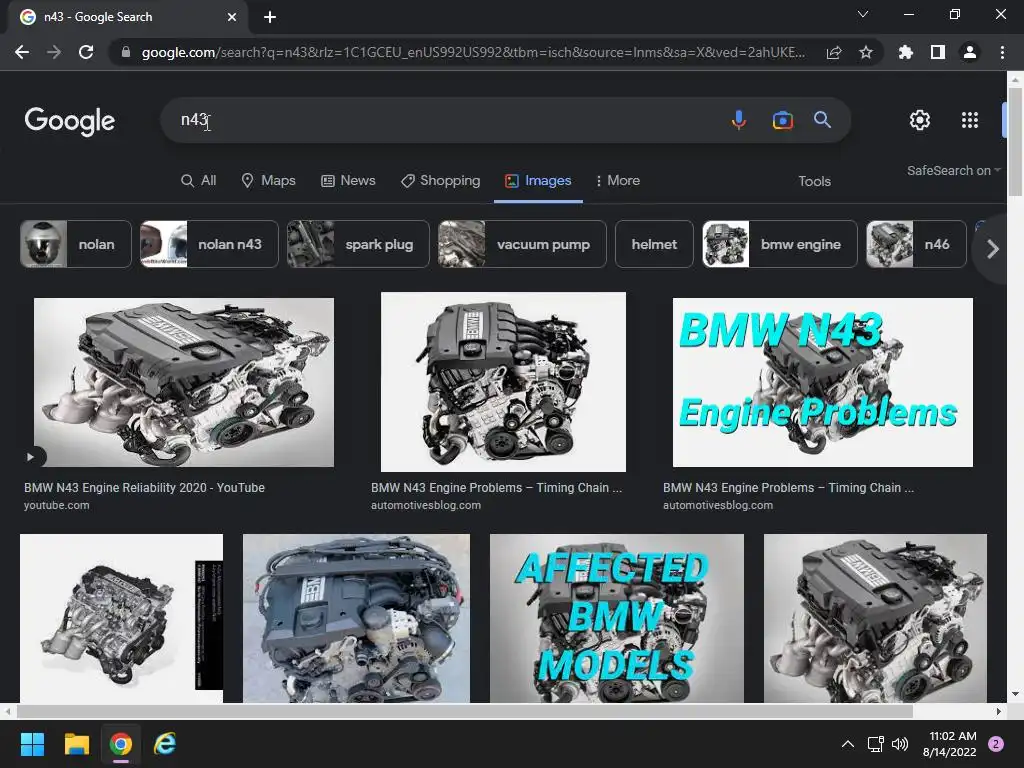Screen dimensions: 1024x768
Task: Open BMW N43 Engine Reliability 2020 YouTube link
Action: point(144,488)
